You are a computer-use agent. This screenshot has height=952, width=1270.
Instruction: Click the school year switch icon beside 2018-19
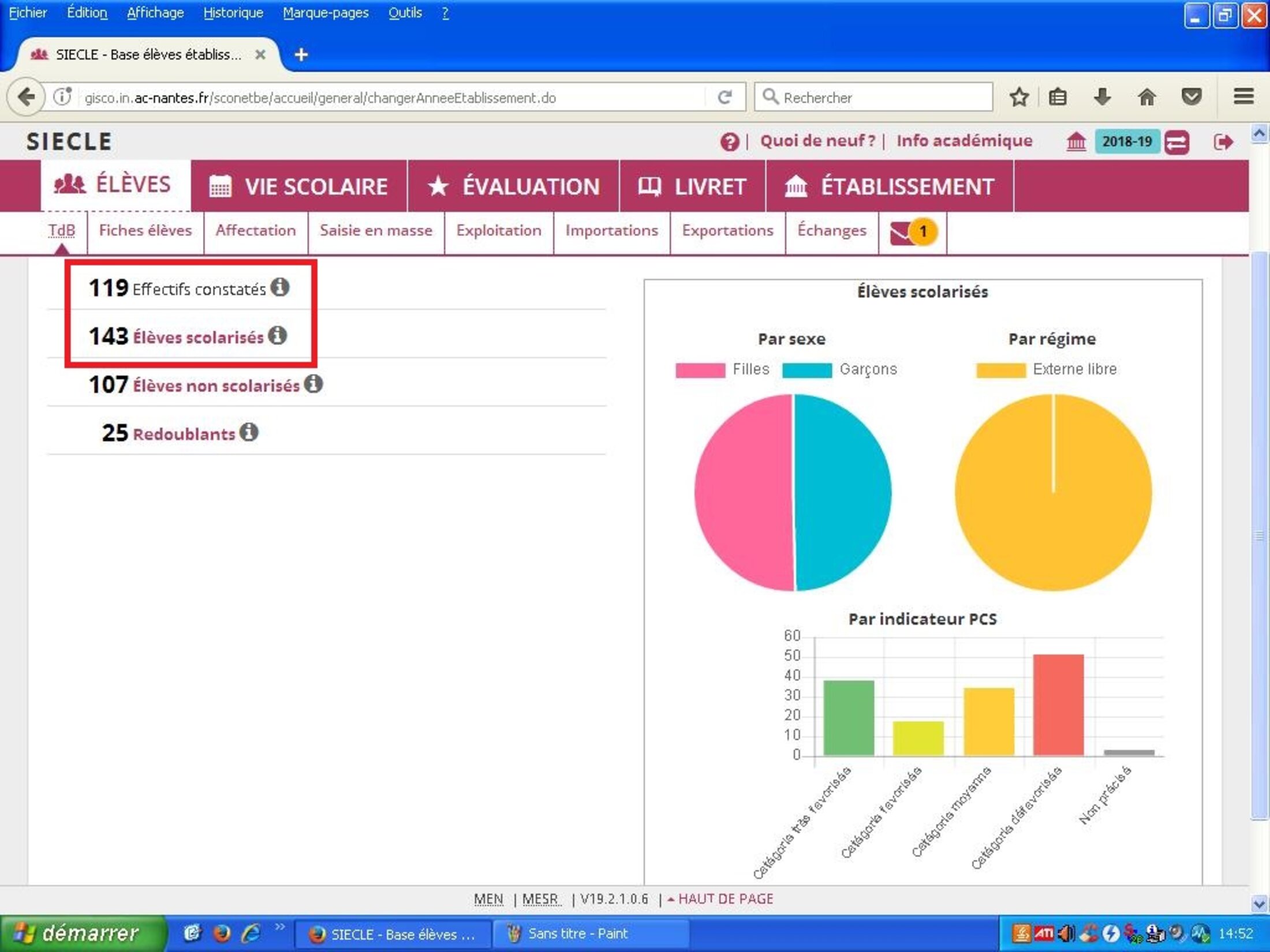pyautogui.click(x=1176, y=142)
